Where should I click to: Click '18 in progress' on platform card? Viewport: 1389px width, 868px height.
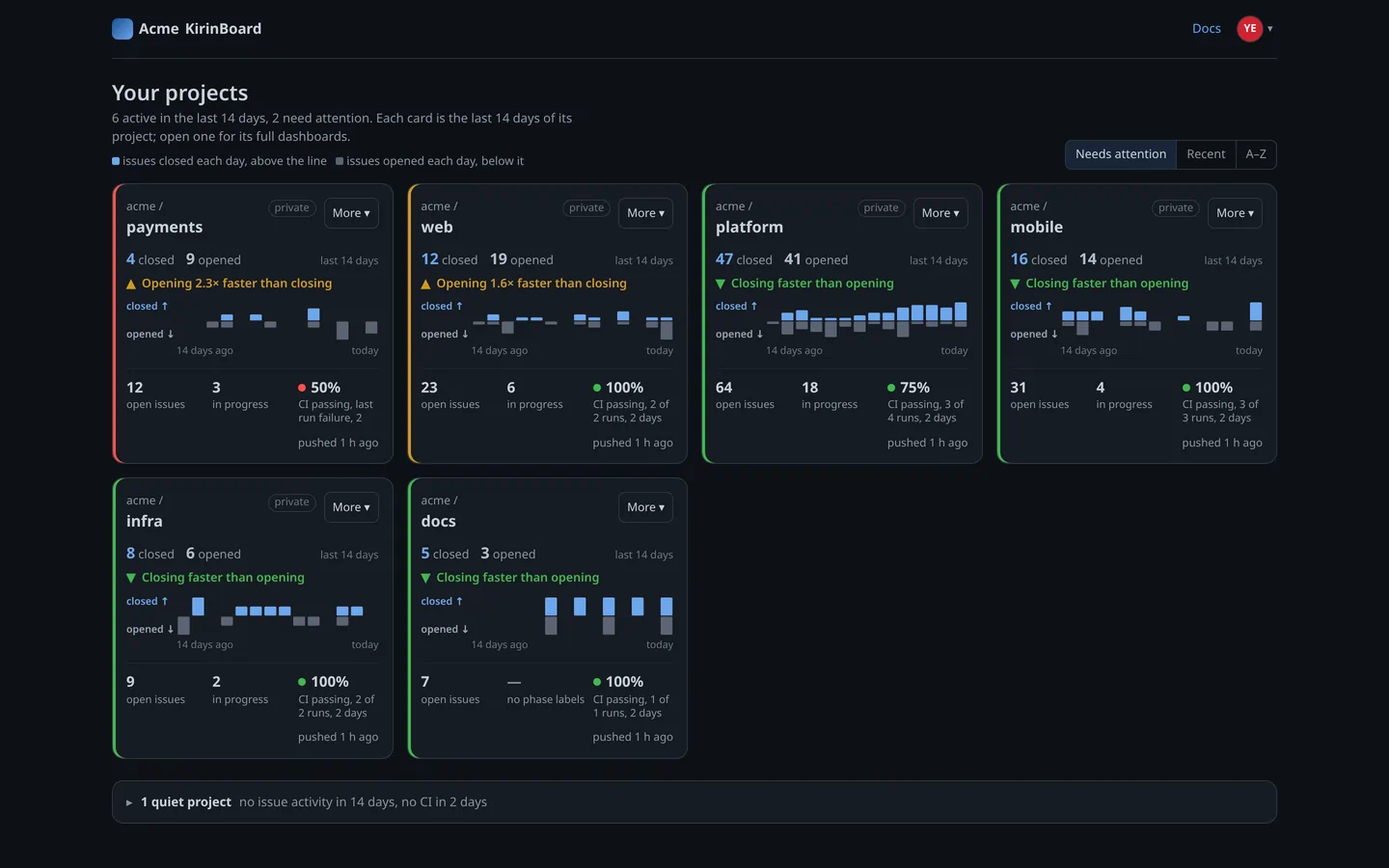click(830, 395)
